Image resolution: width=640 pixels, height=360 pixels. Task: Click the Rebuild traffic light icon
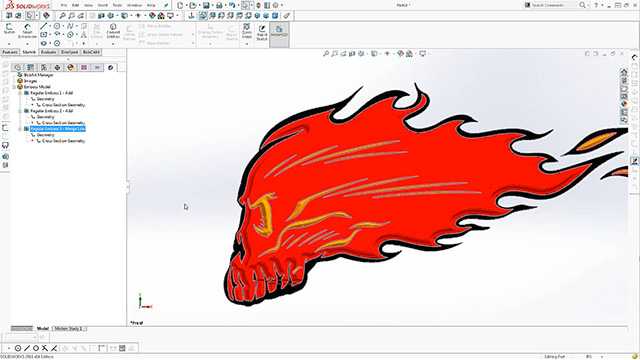point(258,5)
